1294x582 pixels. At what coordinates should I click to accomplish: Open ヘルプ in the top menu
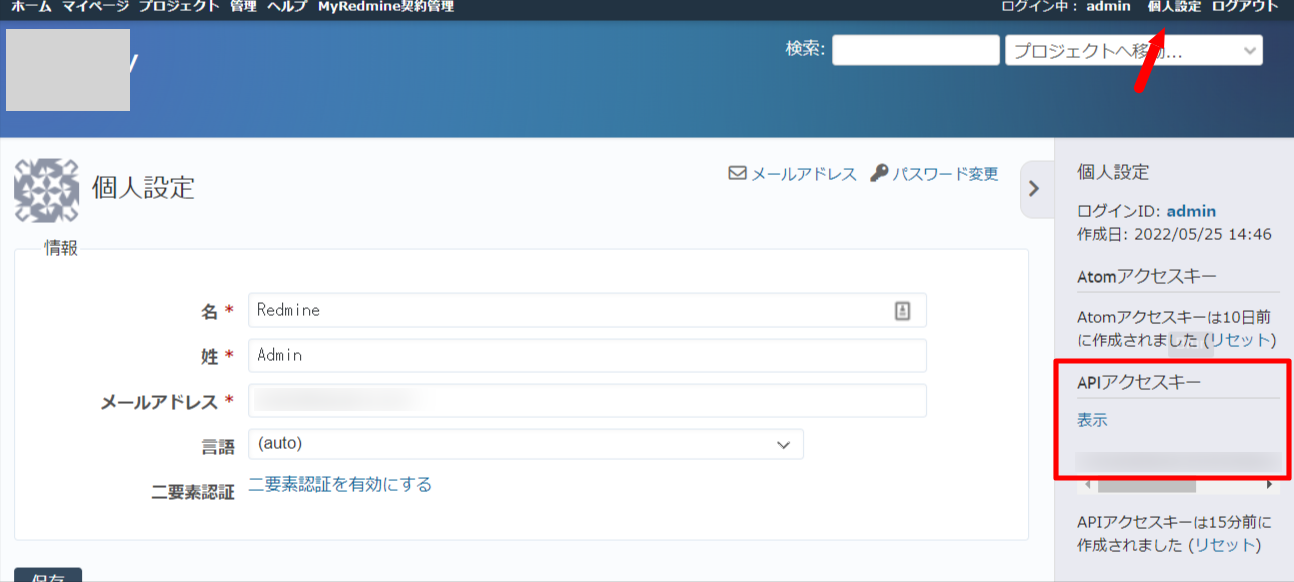pyautogui.click(x=287, y=6)
